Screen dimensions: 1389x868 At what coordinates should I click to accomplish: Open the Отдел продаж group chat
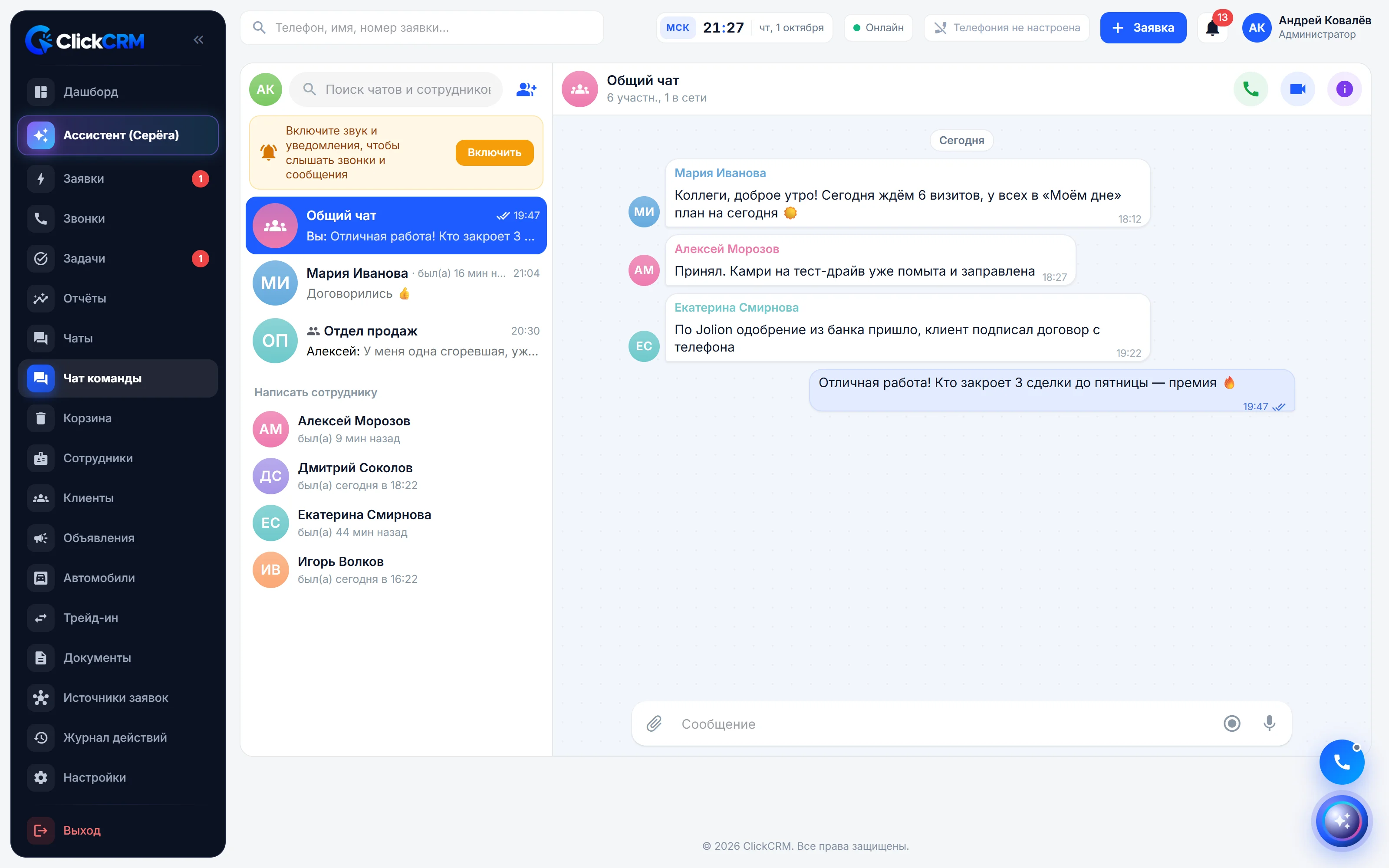point(396,341)
